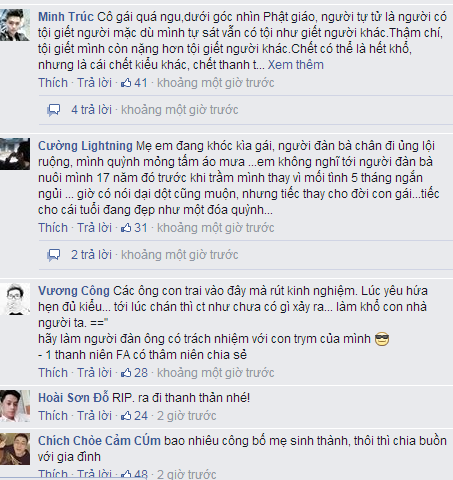The width and height of the screenshot is (453, 480).
Task: Open Minh Trúc's profile picture
Action: coord(15,25)
